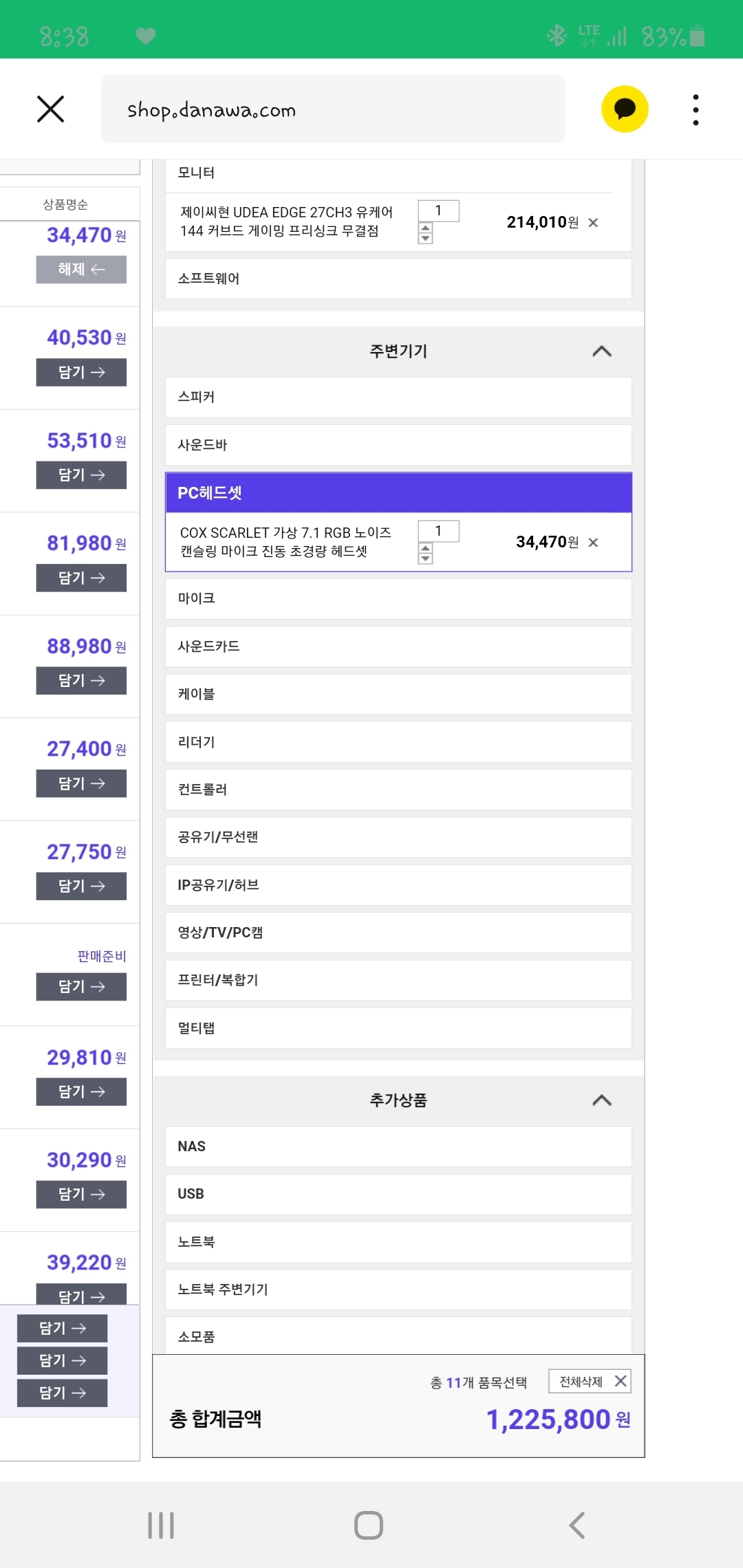Viewport: 743px width, 1568px height.
Task: Remove the monitor item with its X
Action: coord(593,223)
